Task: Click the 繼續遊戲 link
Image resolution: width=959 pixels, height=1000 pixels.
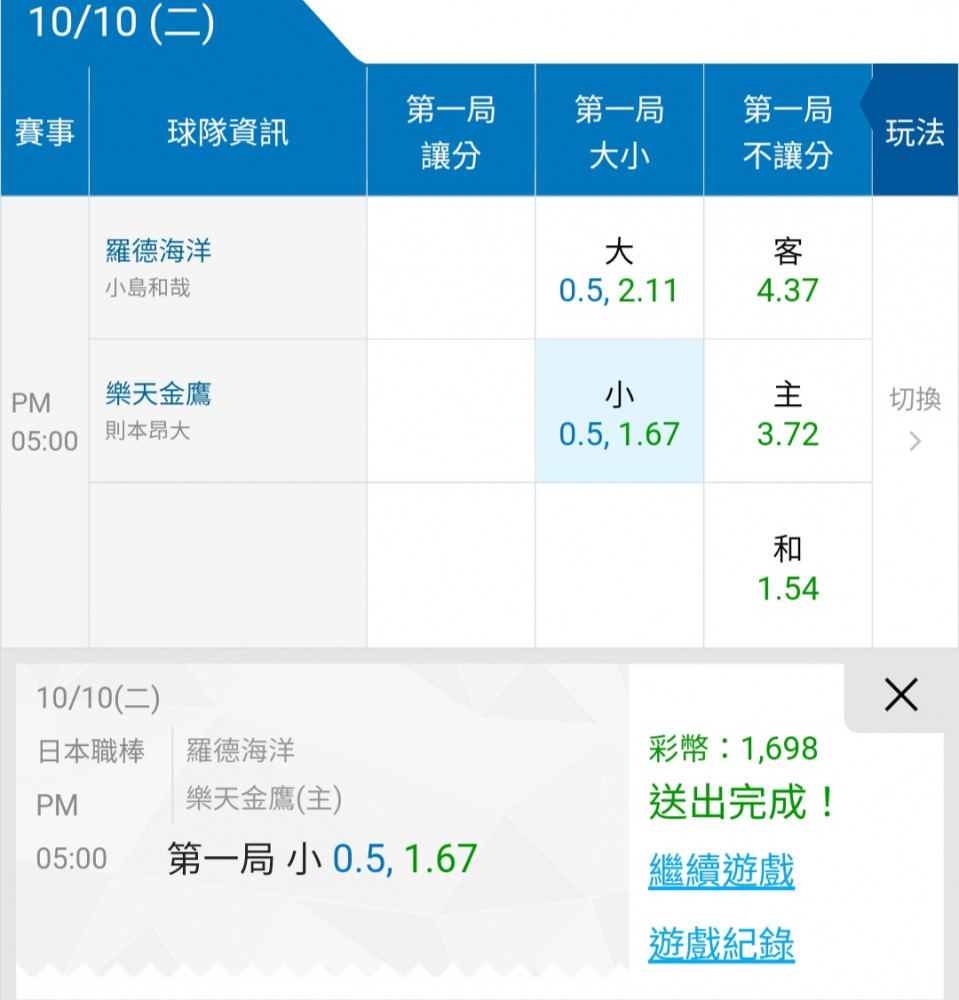Action: click(721, 870)
